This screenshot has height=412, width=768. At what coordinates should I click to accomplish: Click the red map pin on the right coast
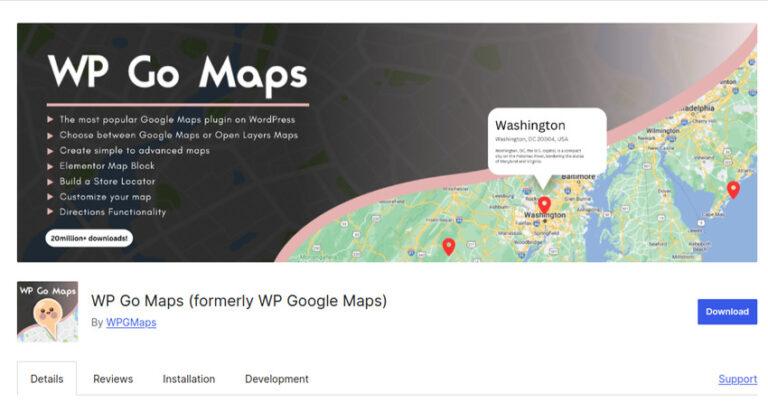tap(733, 189)
